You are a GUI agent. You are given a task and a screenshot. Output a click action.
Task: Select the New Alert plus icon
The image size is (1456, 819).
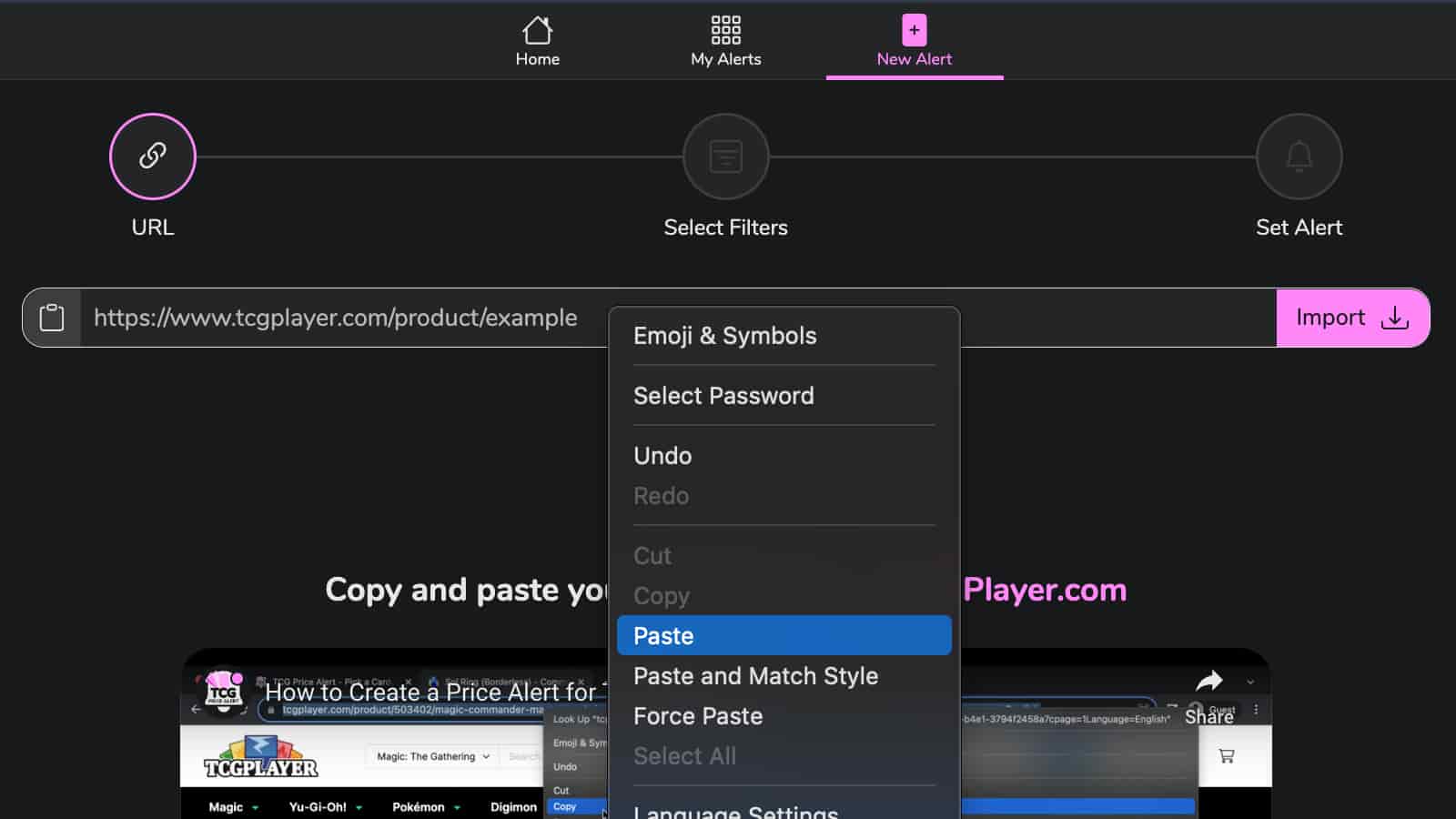coord(914,31)
